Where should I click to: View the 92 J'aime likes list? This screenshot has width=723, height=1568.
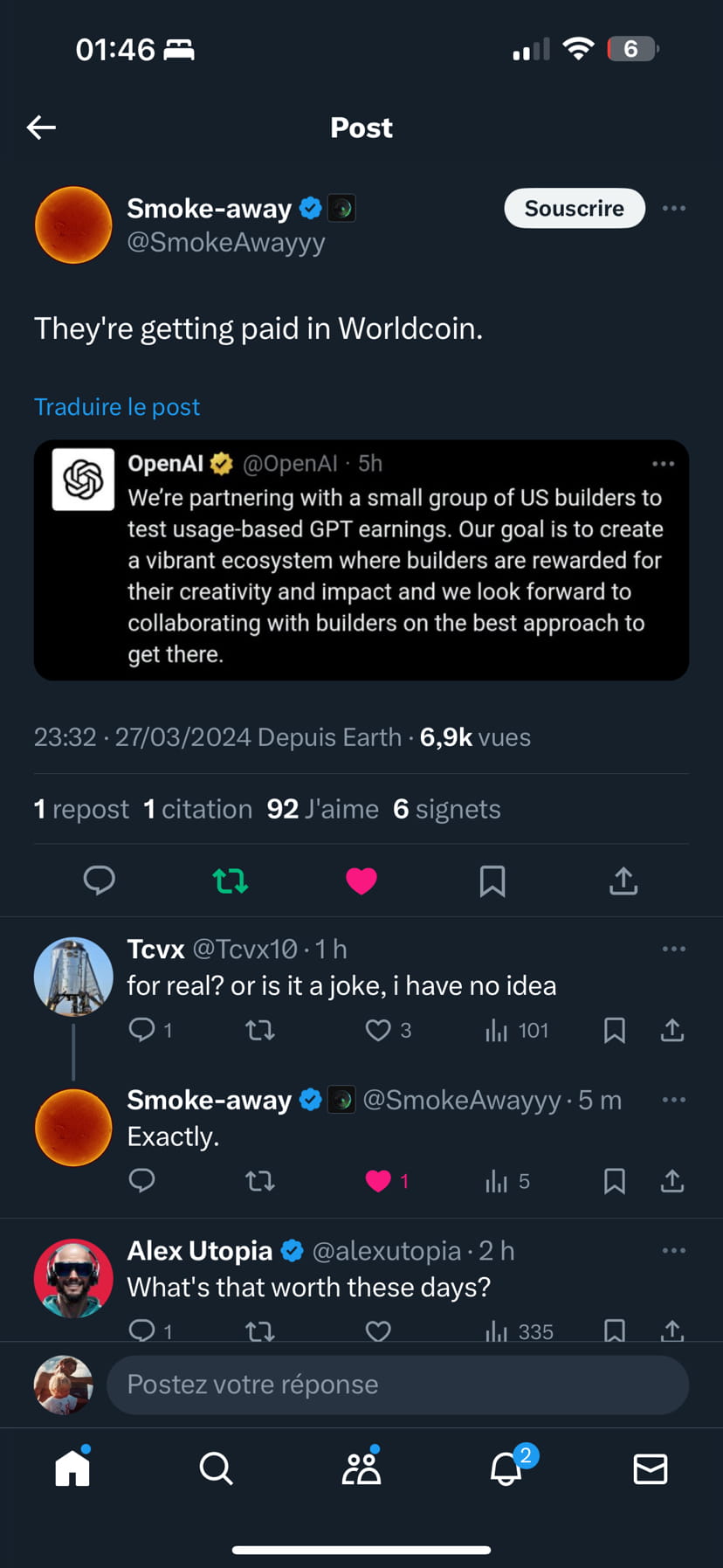(322, 810)
